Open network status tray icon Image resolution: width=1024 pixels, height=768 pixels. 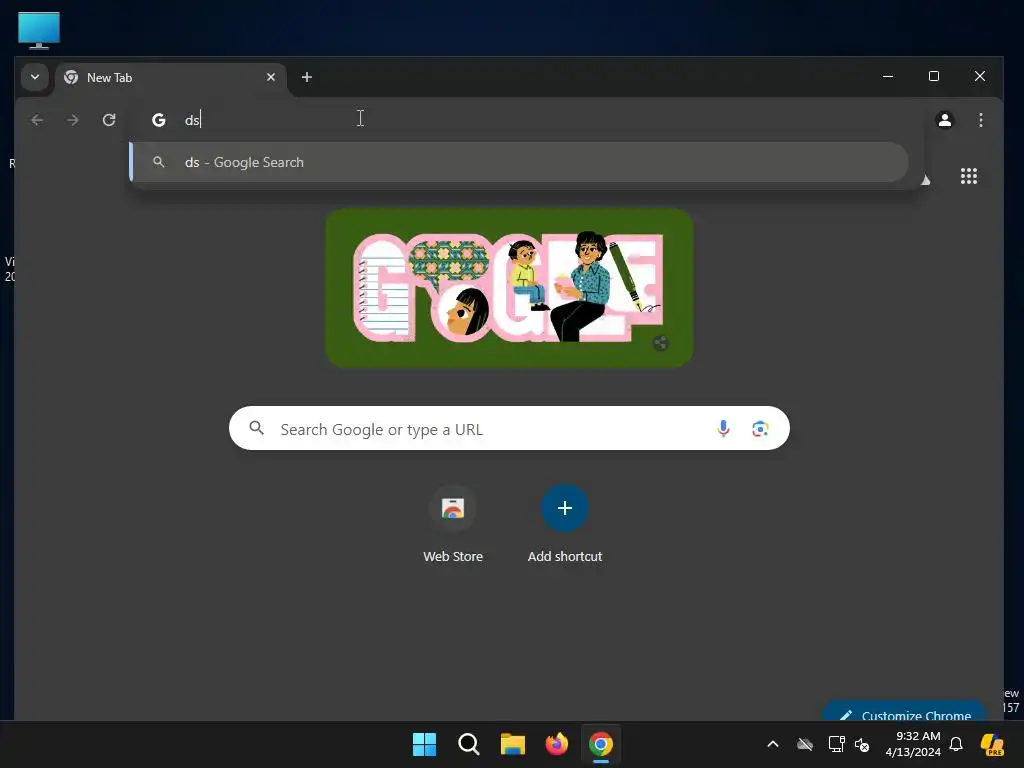pos(836,744)
